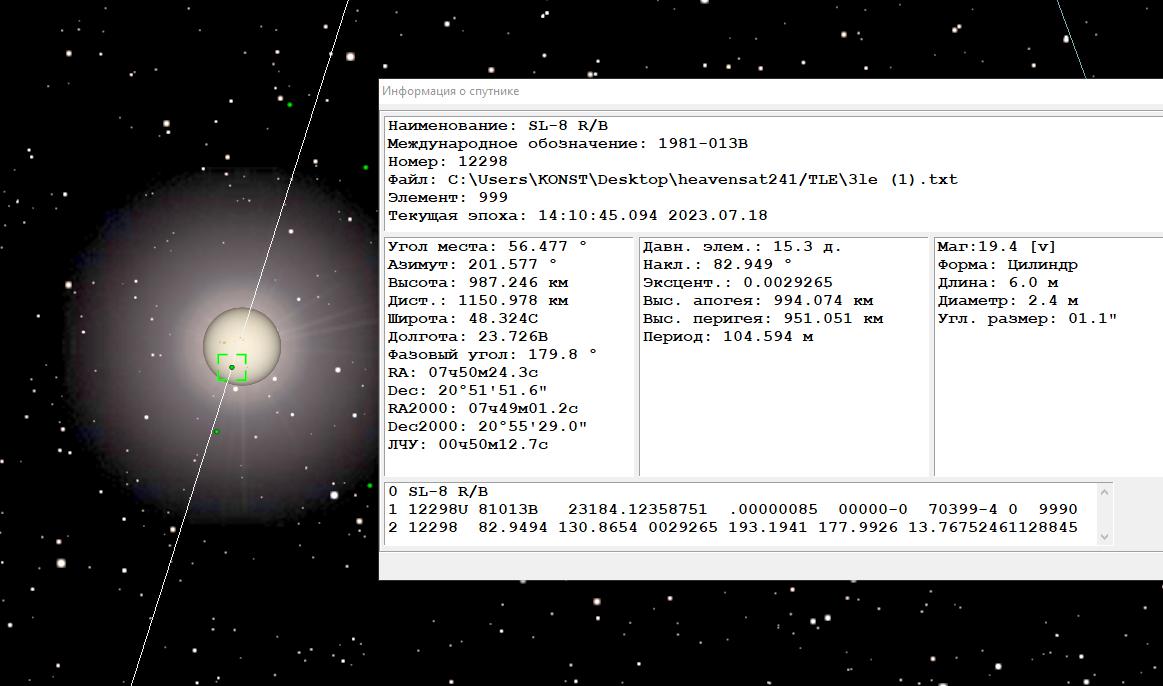Click the 'RA2000: 07ч49м01.2с' line

click(483, 408)
